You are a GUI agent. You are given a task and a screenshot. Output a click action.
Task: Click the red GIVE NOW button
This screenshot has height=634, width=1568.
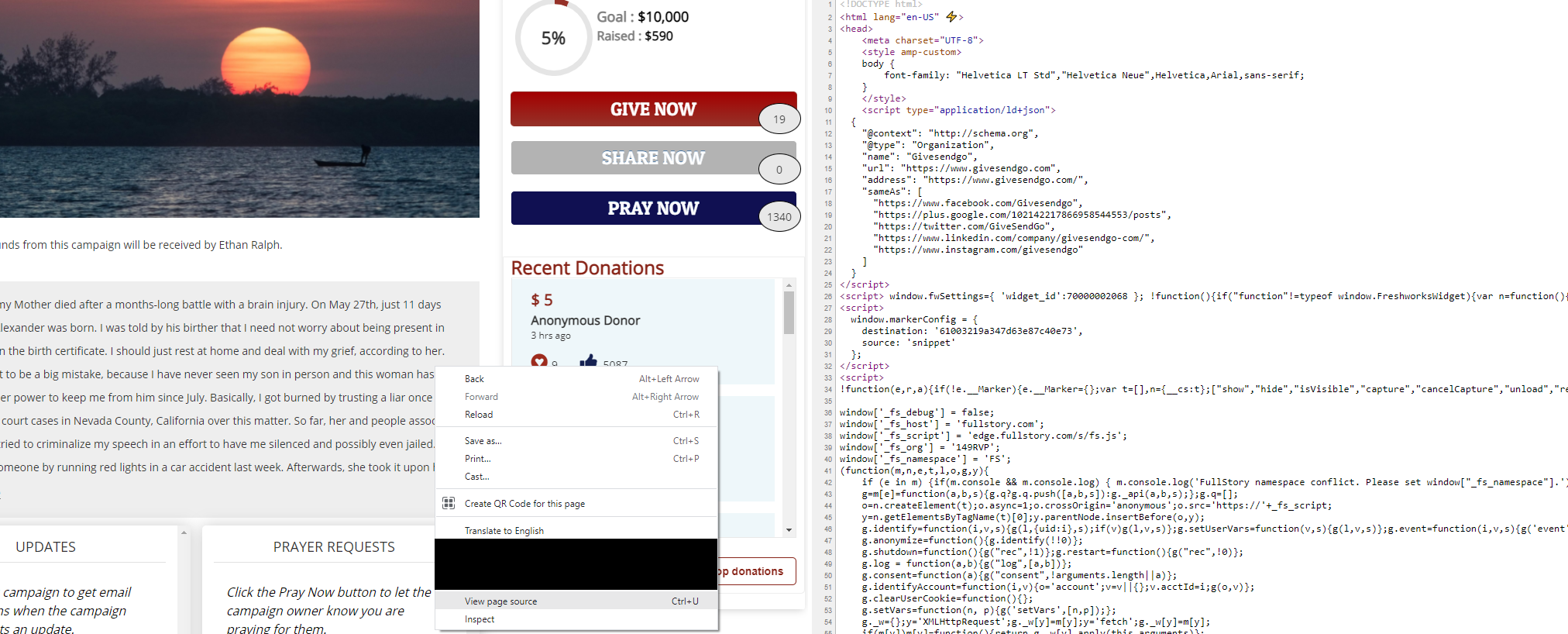tap(653, 109)
